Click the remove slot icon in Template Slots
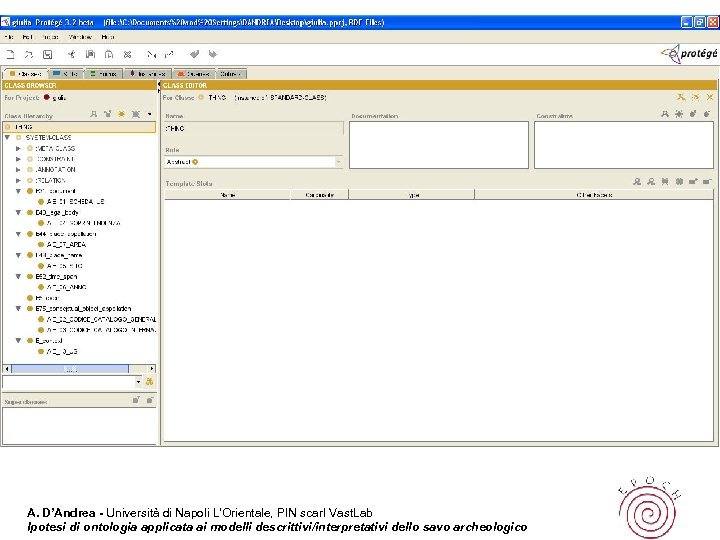Image resolution: width=720 pixels, height=540 pixels. pos(707,181)
